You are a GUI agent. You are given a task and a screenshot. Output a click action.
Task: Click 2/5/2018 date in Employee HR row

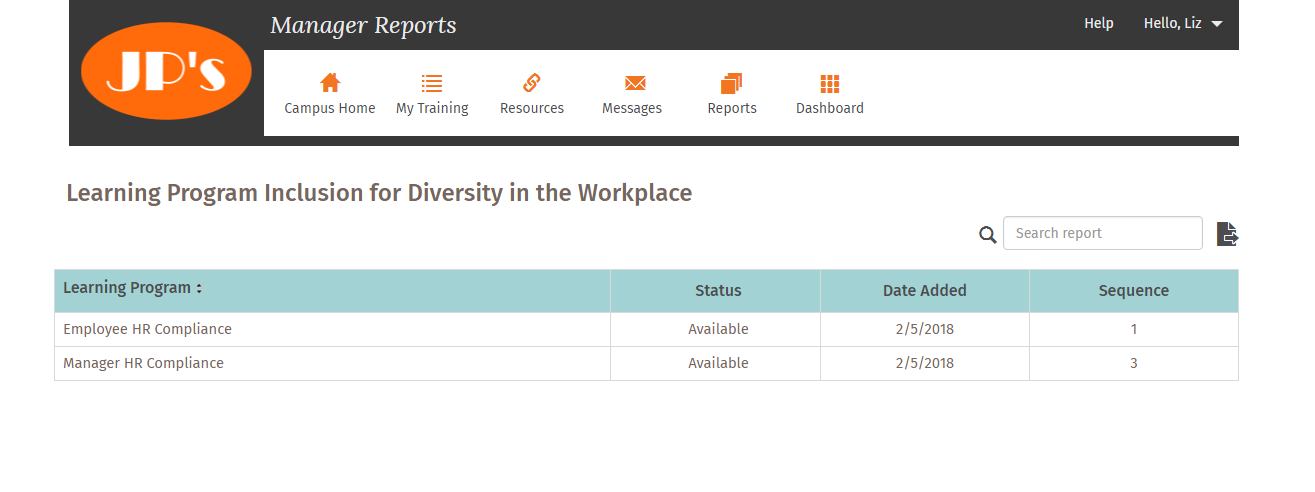(x=925, y=329)
